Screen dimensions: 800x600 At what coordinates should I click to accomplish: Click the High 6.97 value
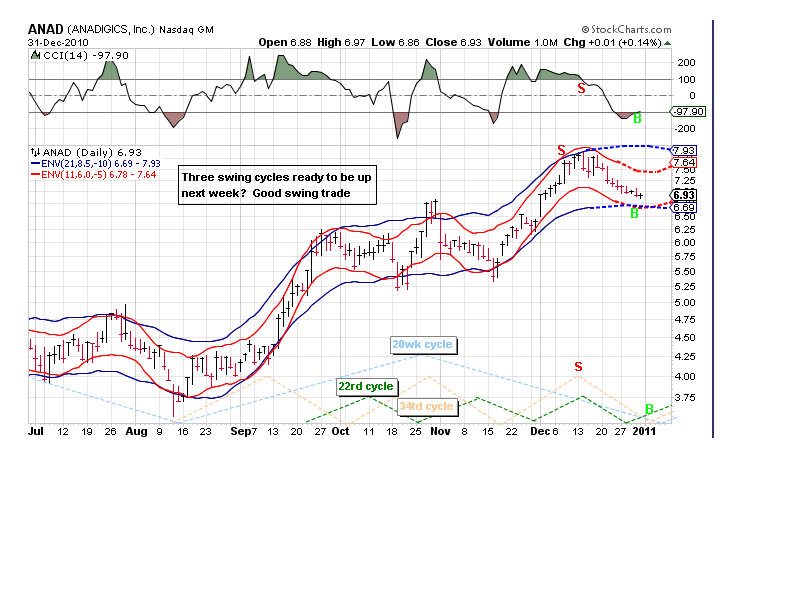341,42
